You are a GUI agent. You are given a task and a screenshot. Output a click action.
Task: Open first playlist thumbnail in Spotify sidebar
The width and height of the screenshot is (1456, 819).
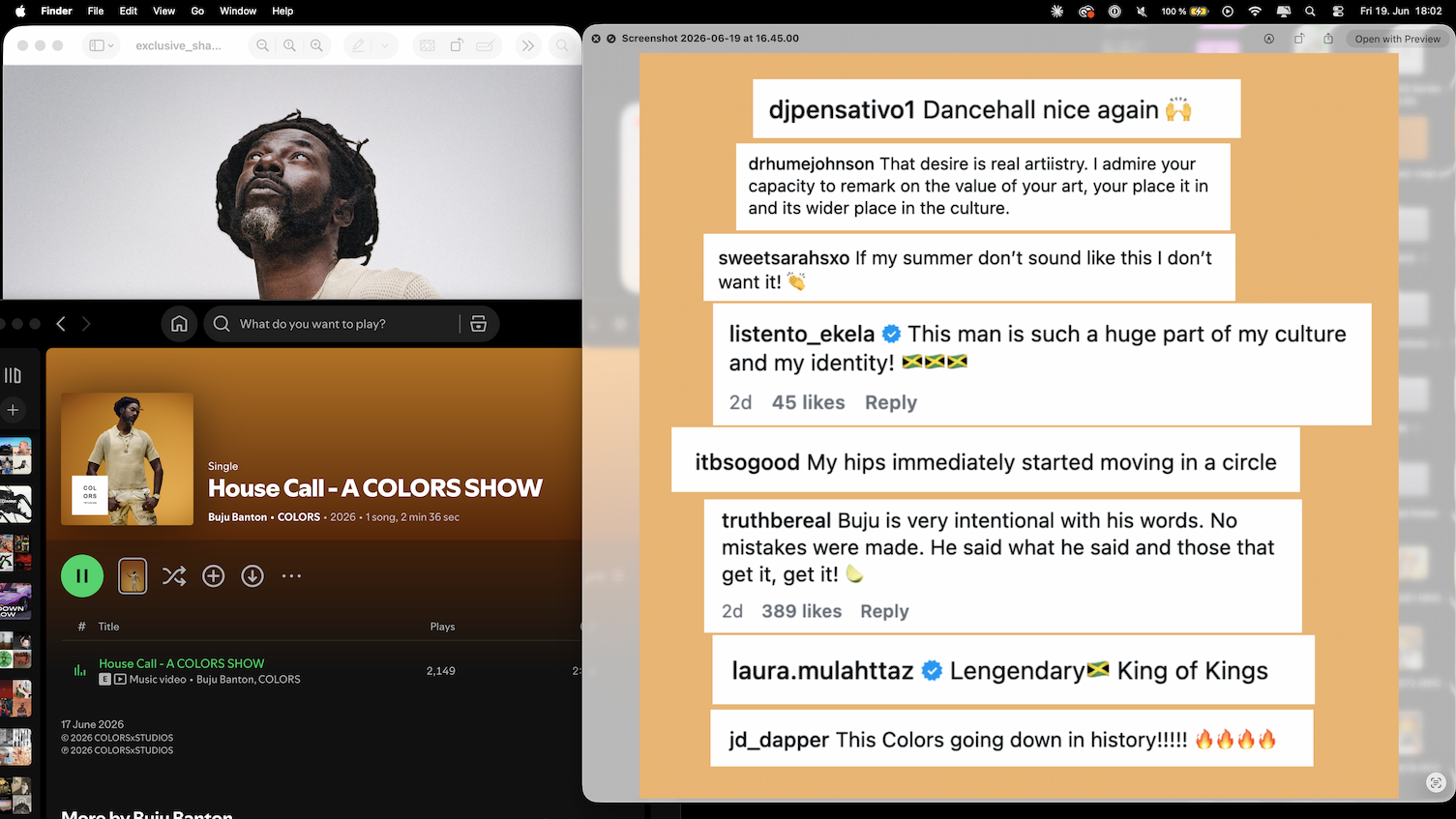coord(15,456)
